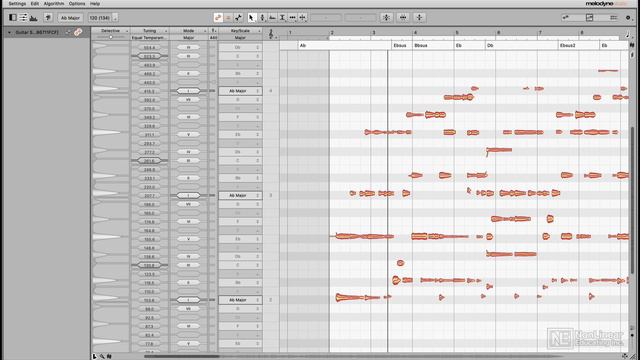Open the Detective column dropdown
Viewport: 640px width, 360px height.
tap(127, 31)
